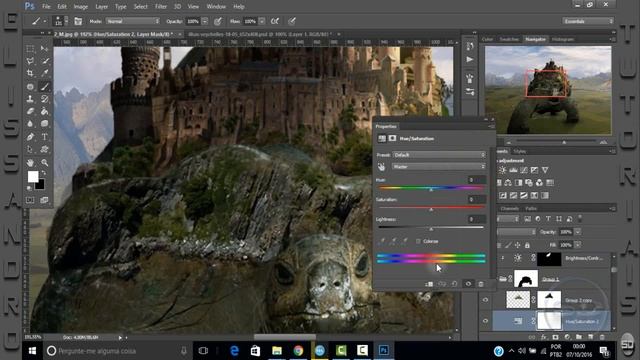Switch to the Channels tab
The image size is (640, 360).
[x=510, y=209]
